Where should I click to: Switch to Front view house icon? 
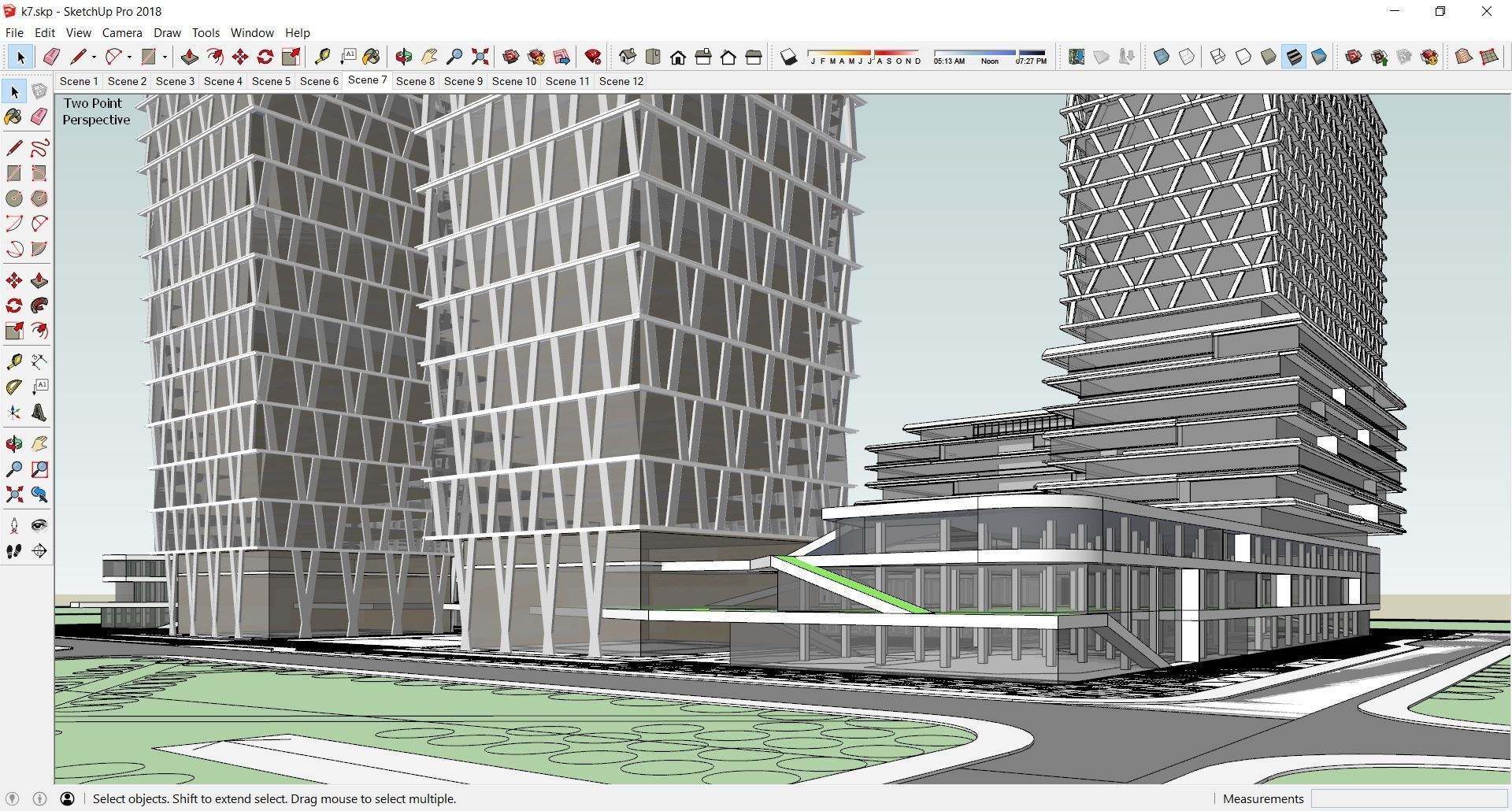pos(678,57)
